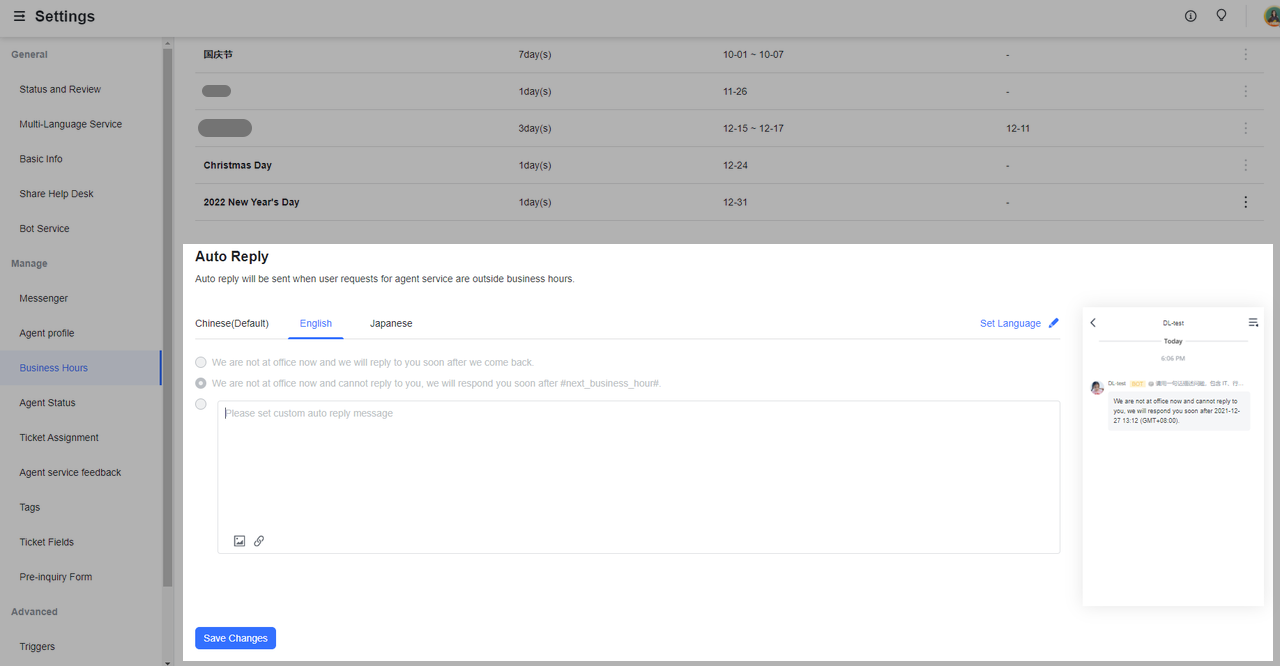The height and width of the screenshot is (666, 1280).
Task: Click the agent avatar in chat preview
Action: tap(1097, 388)
